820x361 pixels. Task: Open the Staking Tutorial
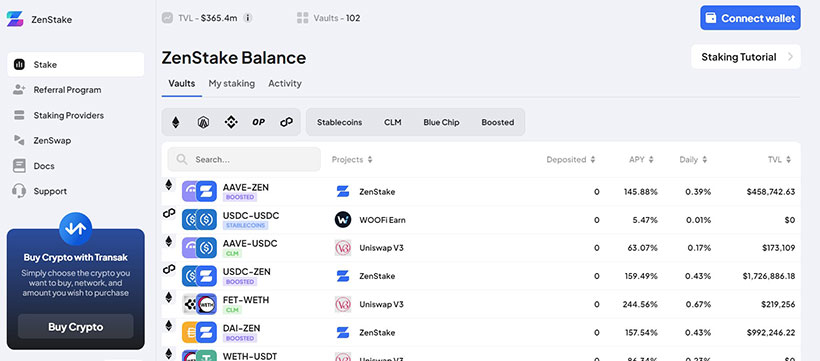(746, 57)
